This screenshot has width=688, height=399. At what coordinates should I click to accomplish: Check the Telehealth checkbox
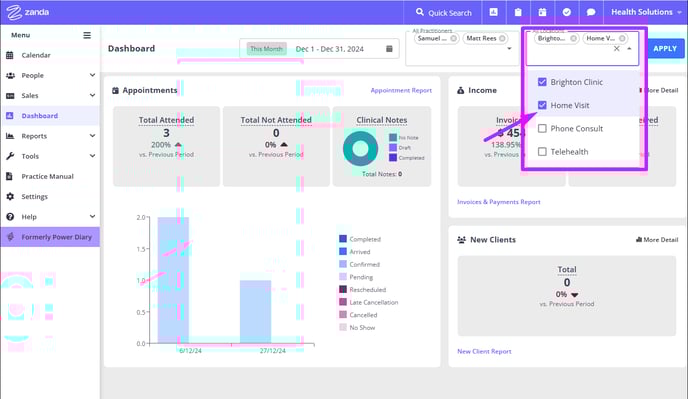coord(542,152)
